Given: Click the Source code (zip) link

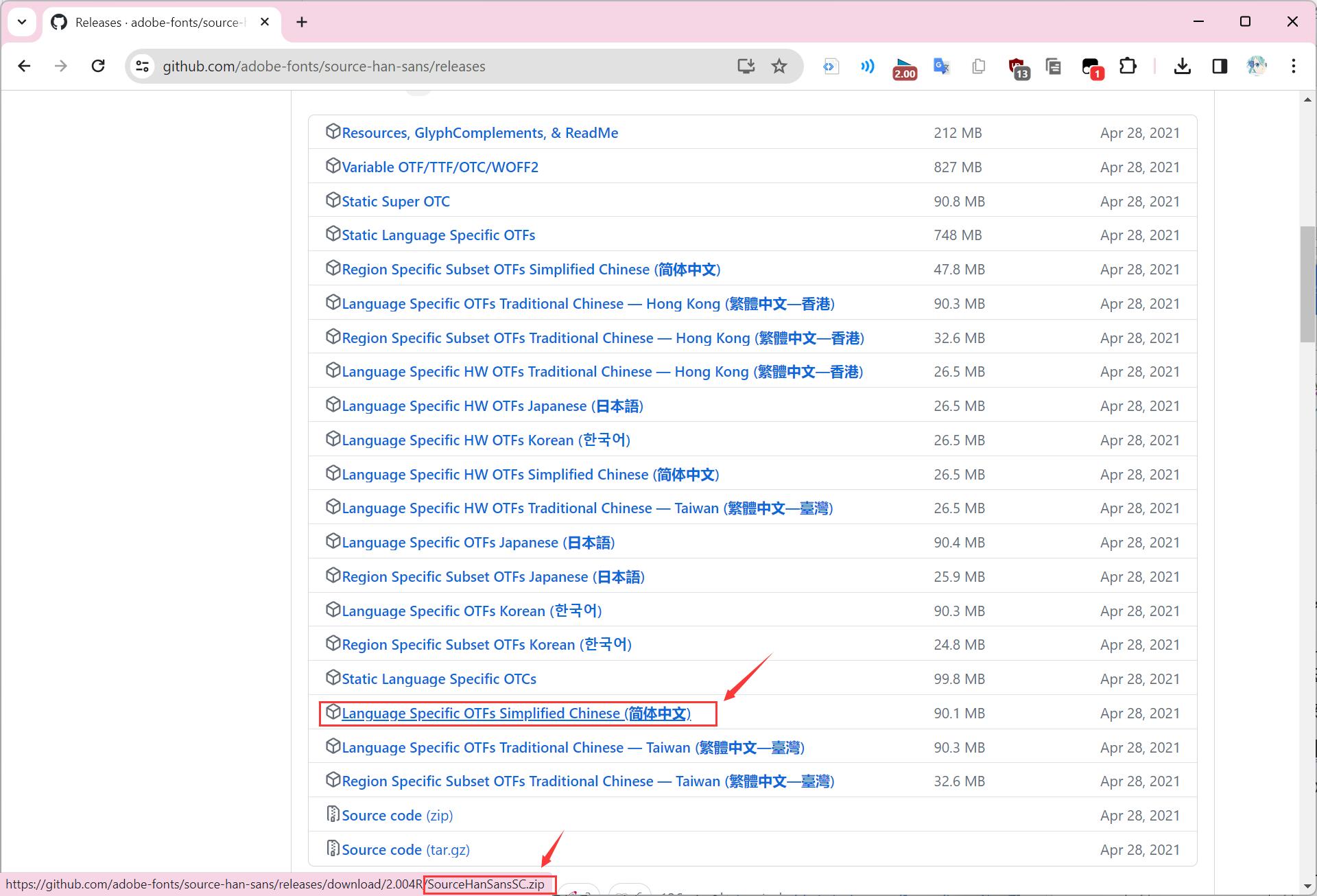Looking at the screenshot, I should click(x=397, y=816).
